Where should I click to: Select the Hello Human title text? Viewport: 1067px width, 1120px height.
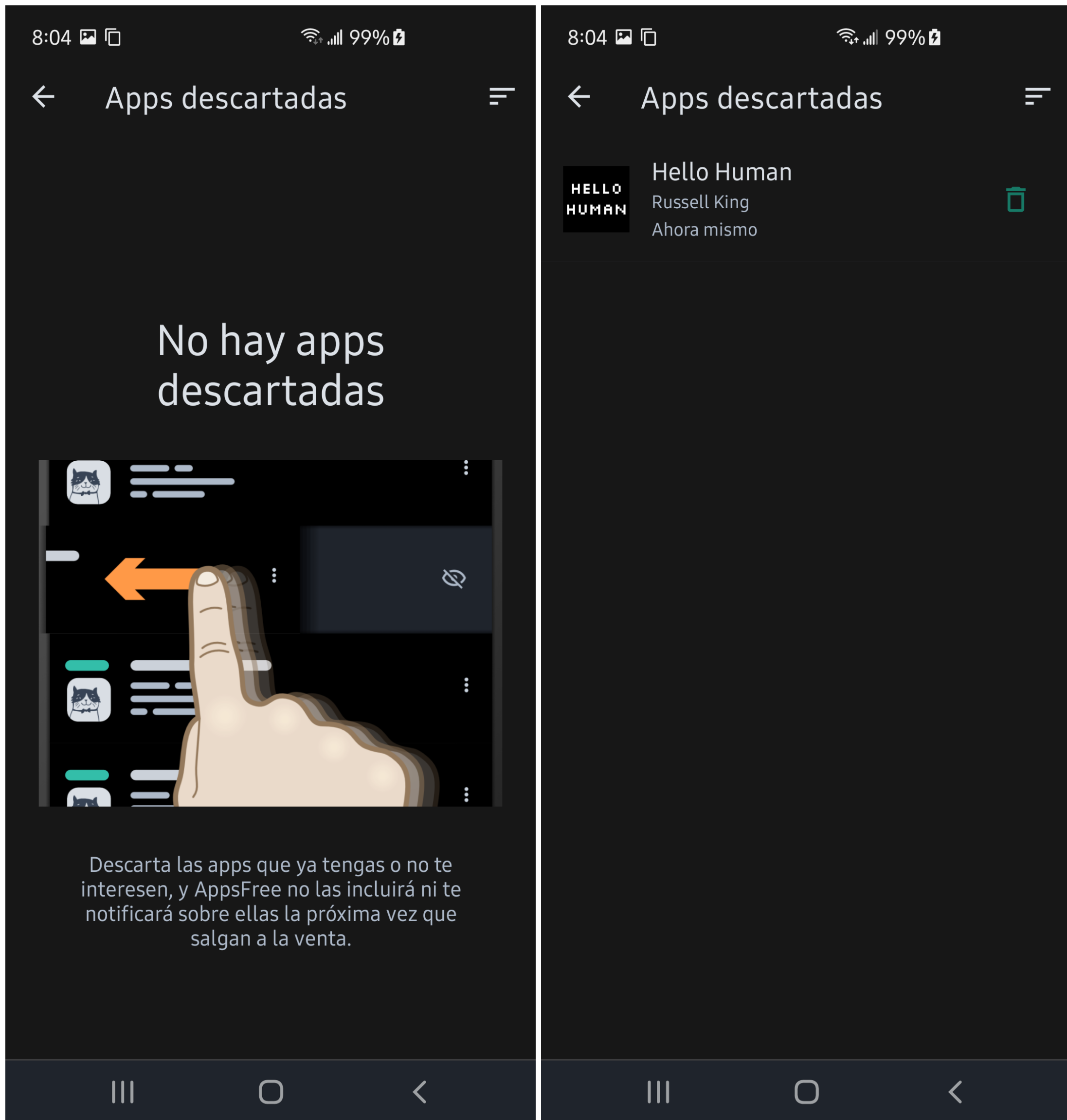[722, 172]
